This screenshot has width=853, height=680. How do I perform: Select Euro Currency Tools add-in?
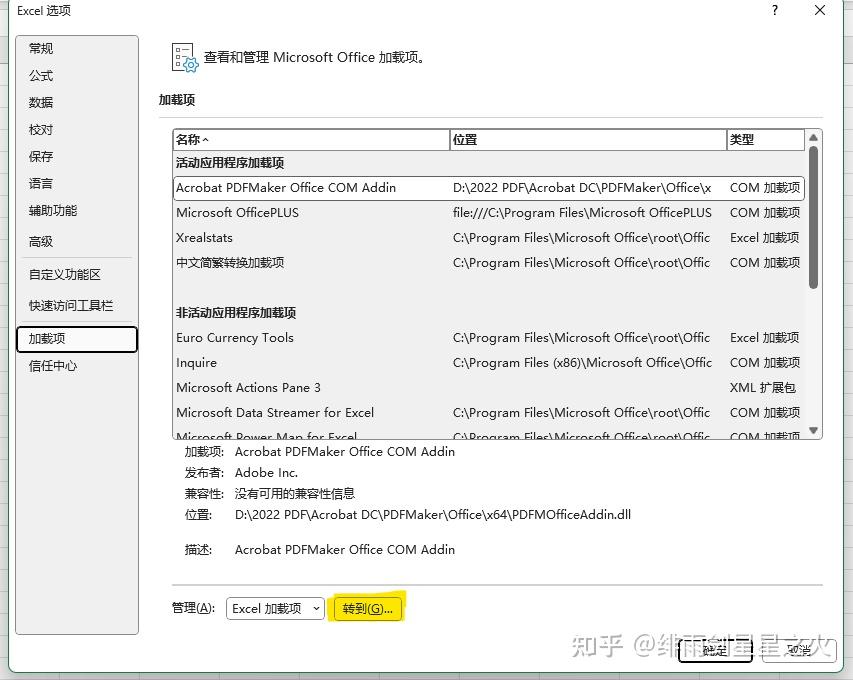(489, 338)
